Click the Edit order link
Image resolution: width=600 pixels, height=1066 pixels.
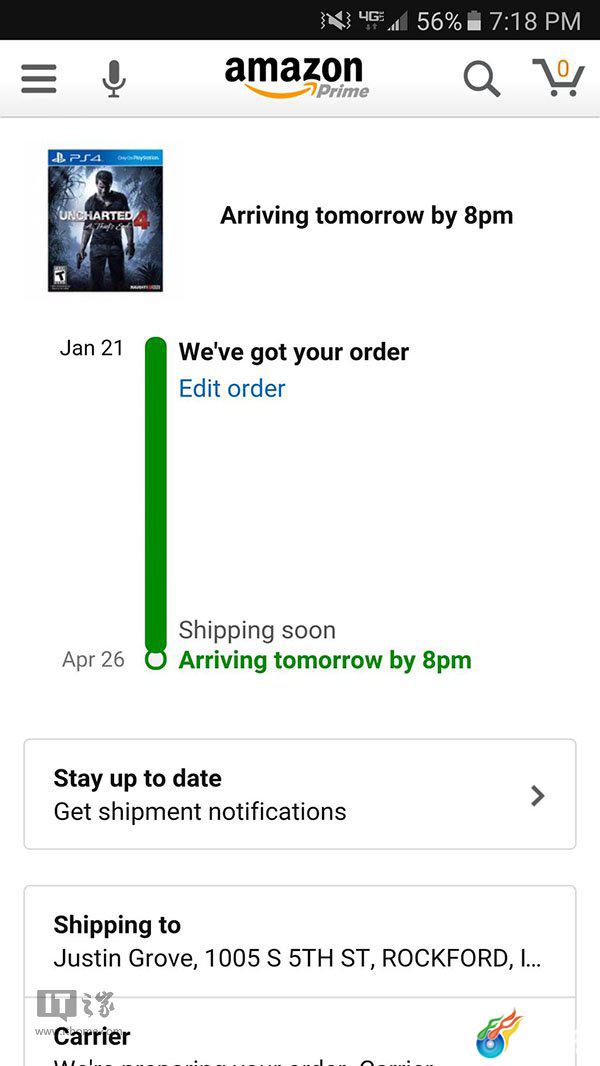click(232, 388)
